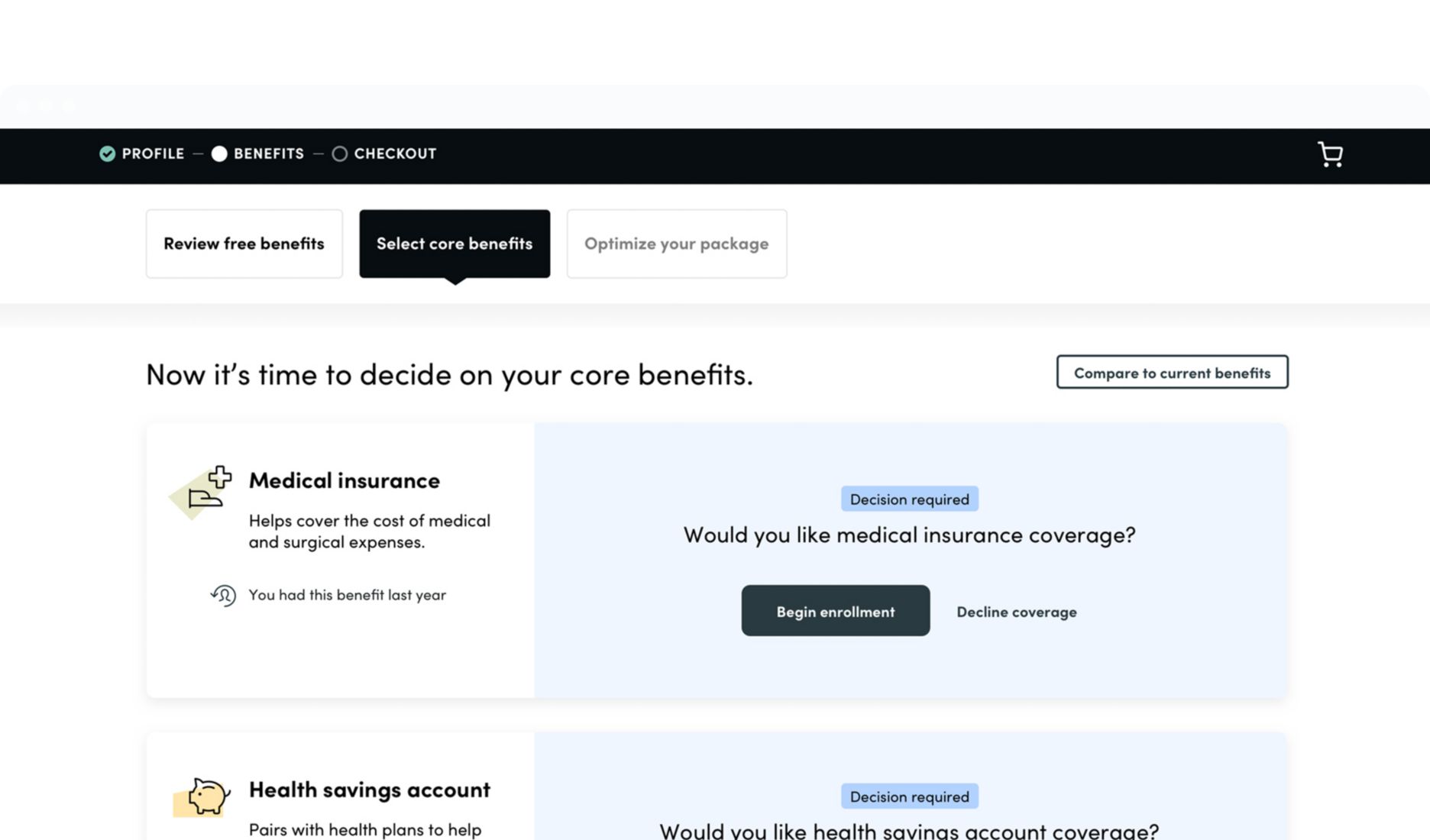Select the Select core benefits tab
Viewport: 1430px width, 840px height.
click(455, 244)
